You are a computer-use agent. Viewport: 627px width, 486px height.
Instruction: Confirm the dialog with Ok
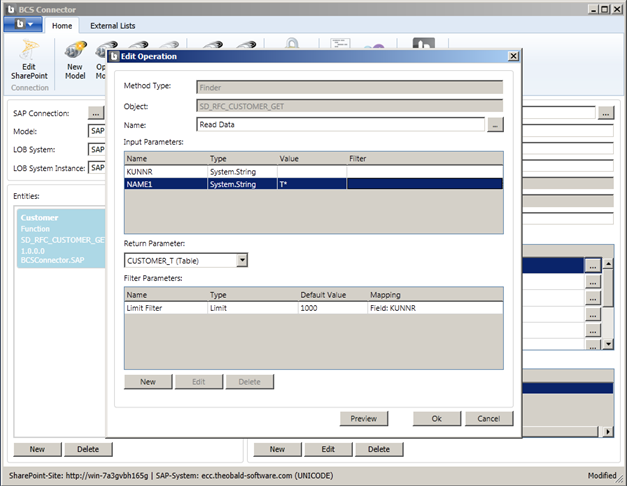437,419
